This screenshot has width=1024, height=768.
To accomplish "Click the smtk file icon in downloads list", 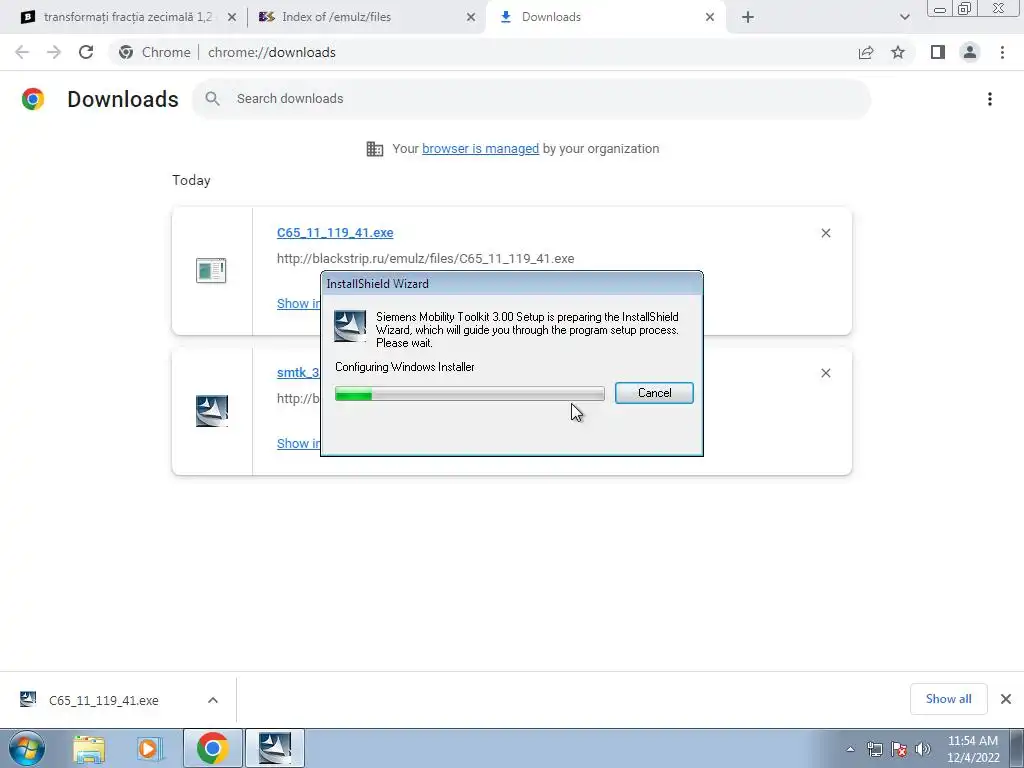I will (x=212, y=411).
